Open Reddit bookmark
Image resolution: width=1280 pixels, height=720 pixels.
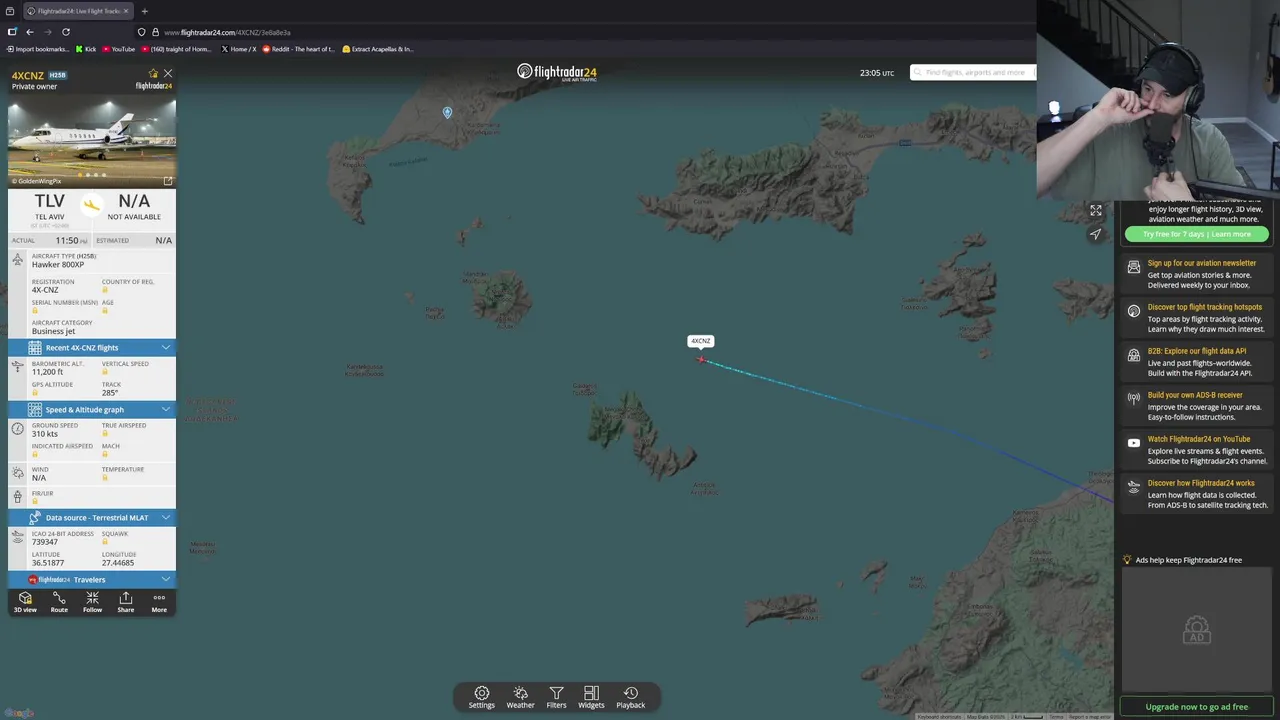tap(298, 49)
